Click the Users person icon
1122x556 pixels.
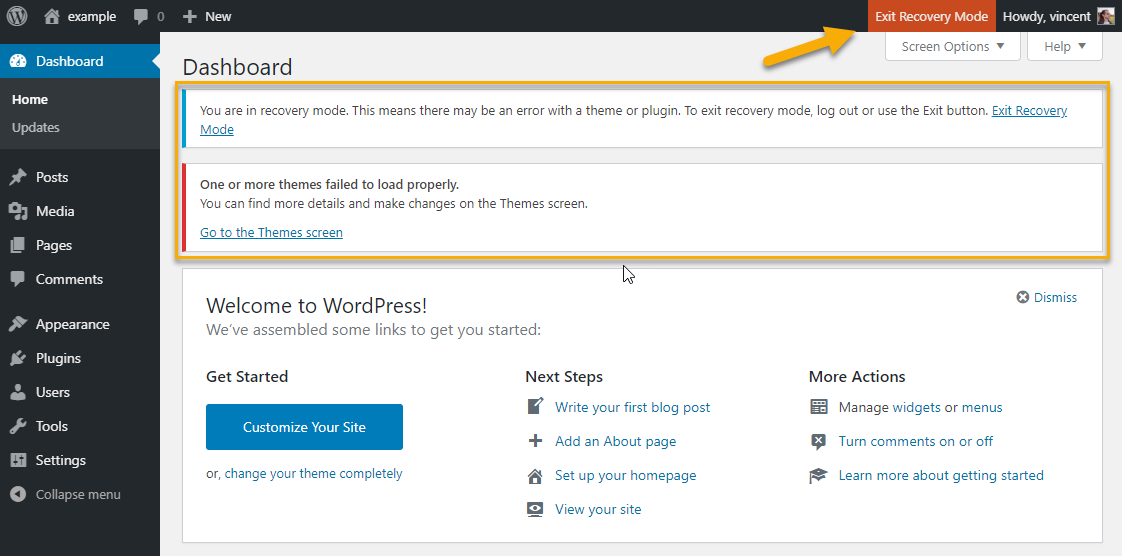pyautogui.click(x=18, y=392)
